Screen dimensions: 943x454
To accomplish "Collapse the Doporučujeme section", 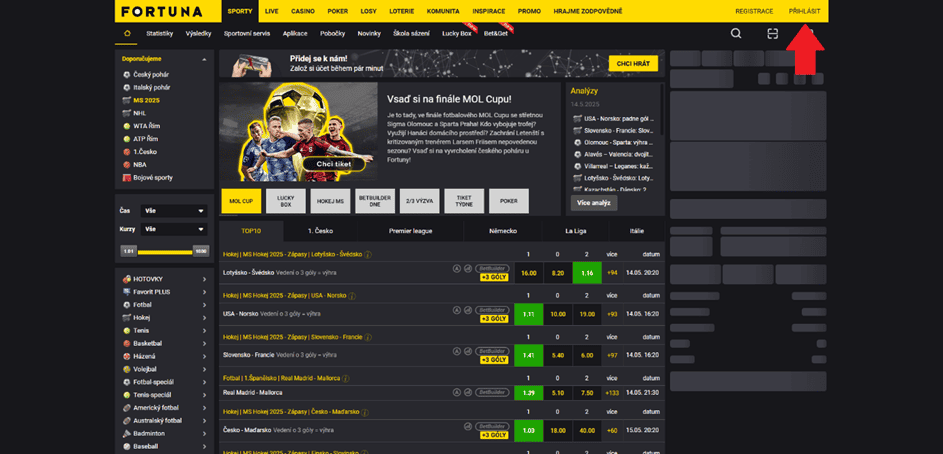I will 204,60.
